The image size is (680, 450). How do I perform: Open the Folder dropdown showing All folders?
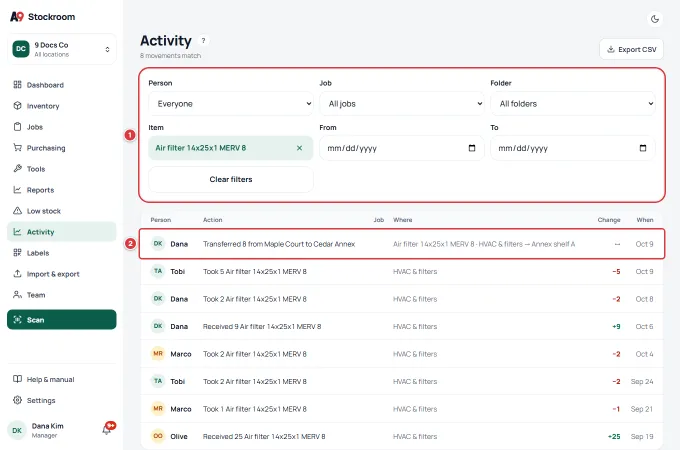pyautogui.click(x=572, y=104)
